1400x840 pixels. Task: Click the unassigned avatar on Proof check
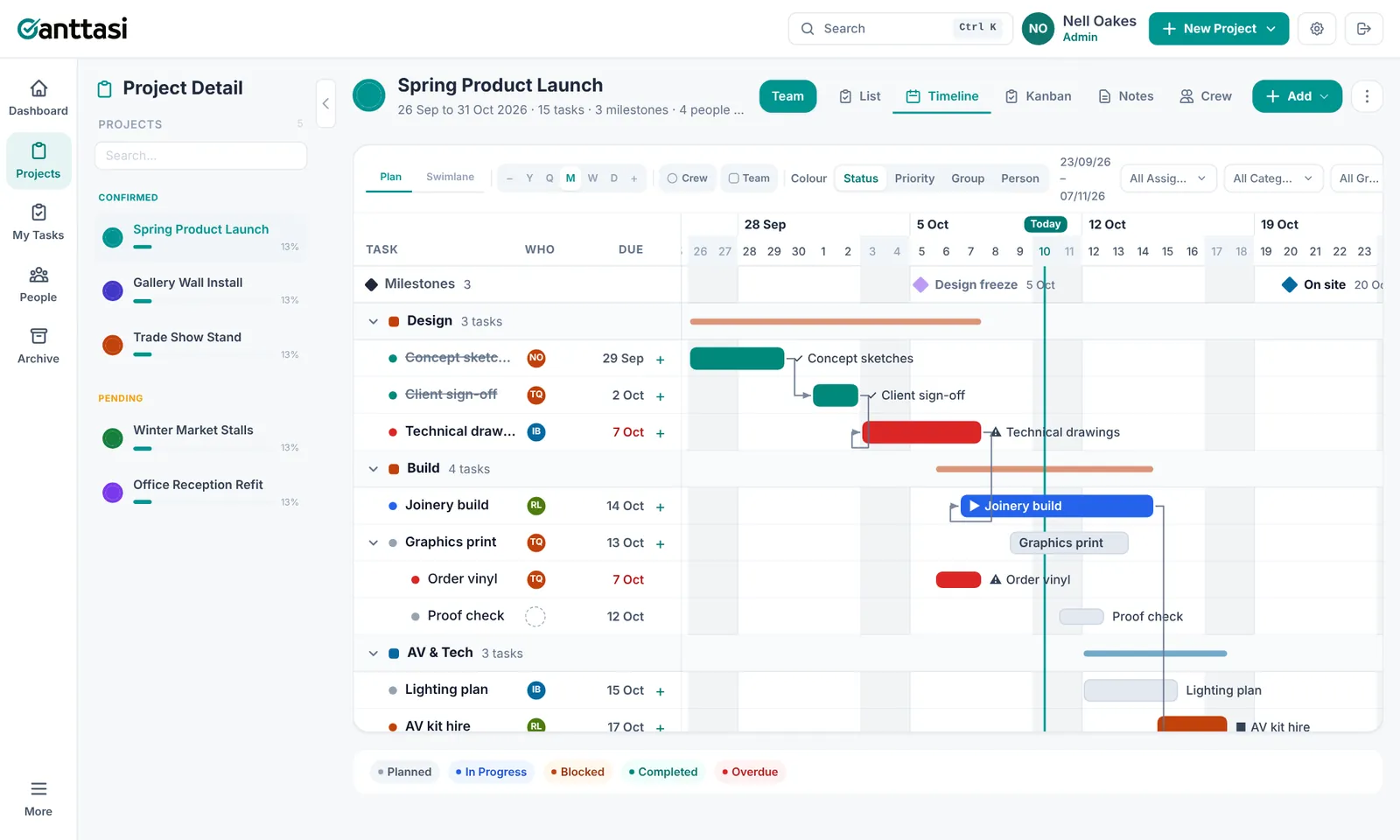click(x=535, y=617)
